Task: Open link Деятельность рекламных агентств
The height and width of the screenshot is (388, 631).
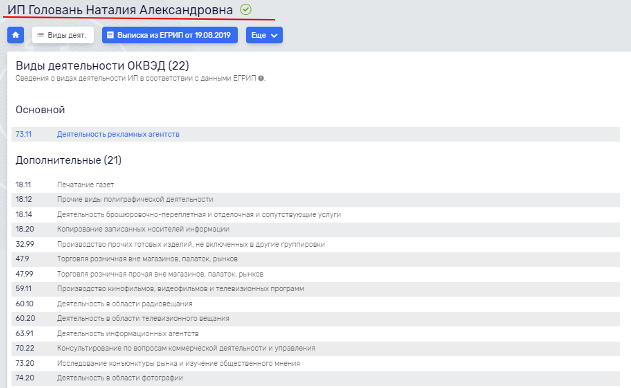Action: (x=118, y=134)
